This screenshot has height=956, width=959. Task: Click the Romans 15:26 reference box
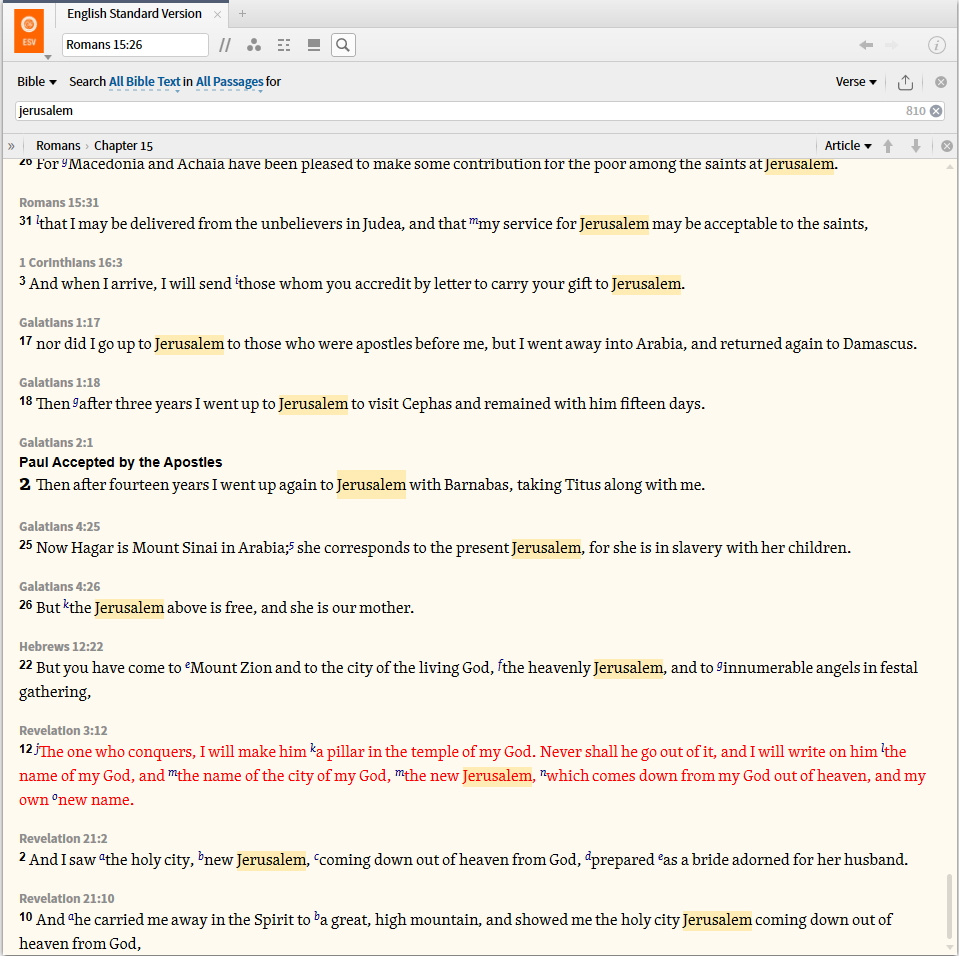(135, 45)
